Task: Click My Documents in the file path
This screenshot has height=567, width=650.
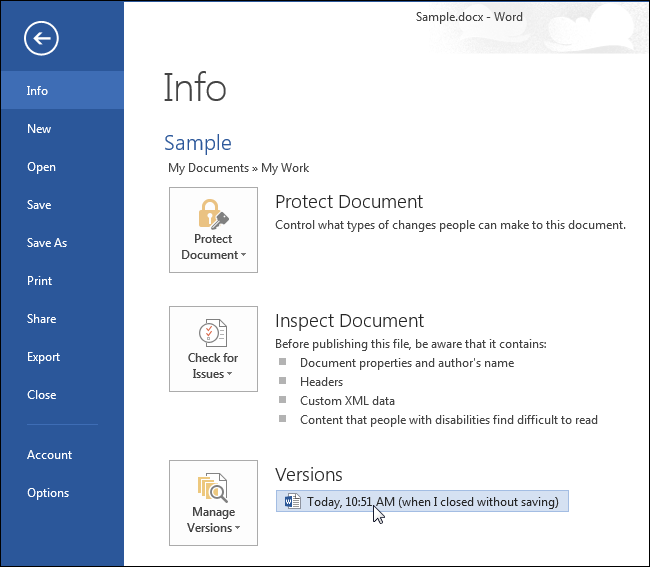Action: (x=208, y=168)
